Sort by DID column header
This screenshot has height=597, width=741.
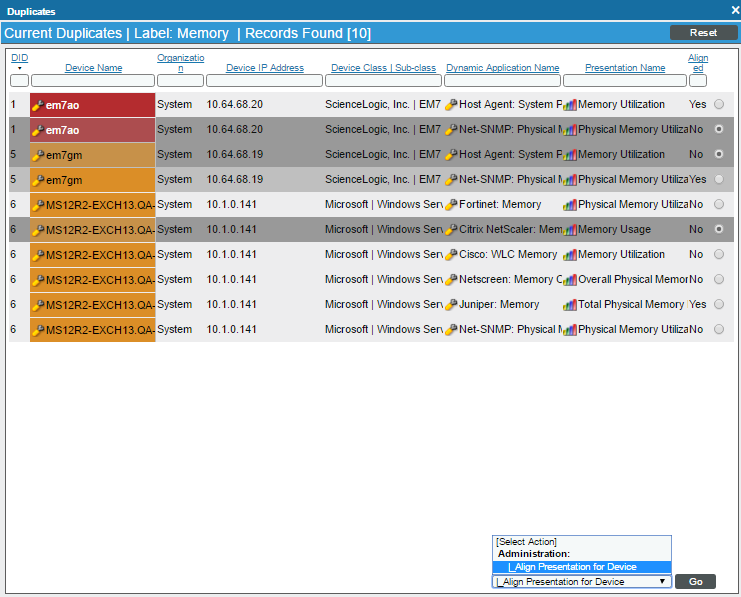pyautogui.click(x=19, y=58)
